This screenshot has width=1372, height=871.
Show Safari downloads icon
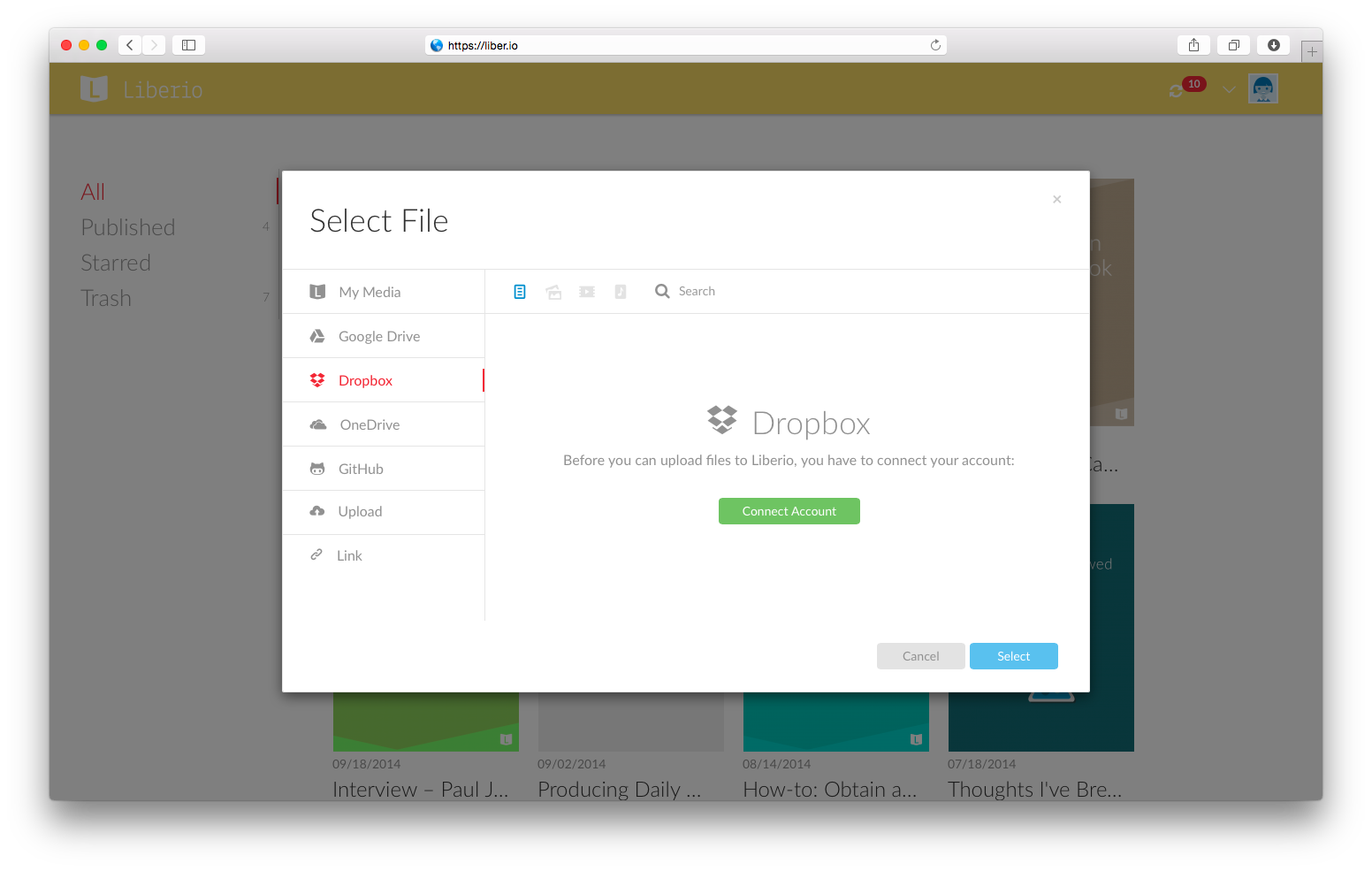coord(1273,45)
